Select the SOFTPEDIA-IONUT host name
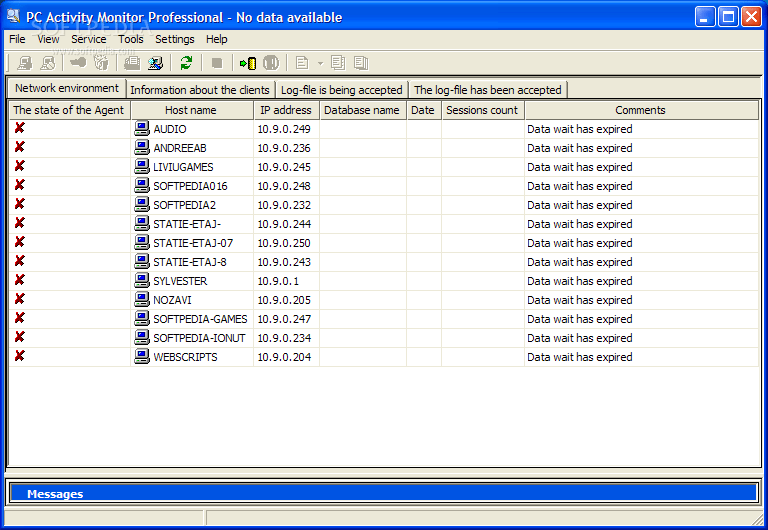Viewport: 768px width, 530px height. click(199, 338)
